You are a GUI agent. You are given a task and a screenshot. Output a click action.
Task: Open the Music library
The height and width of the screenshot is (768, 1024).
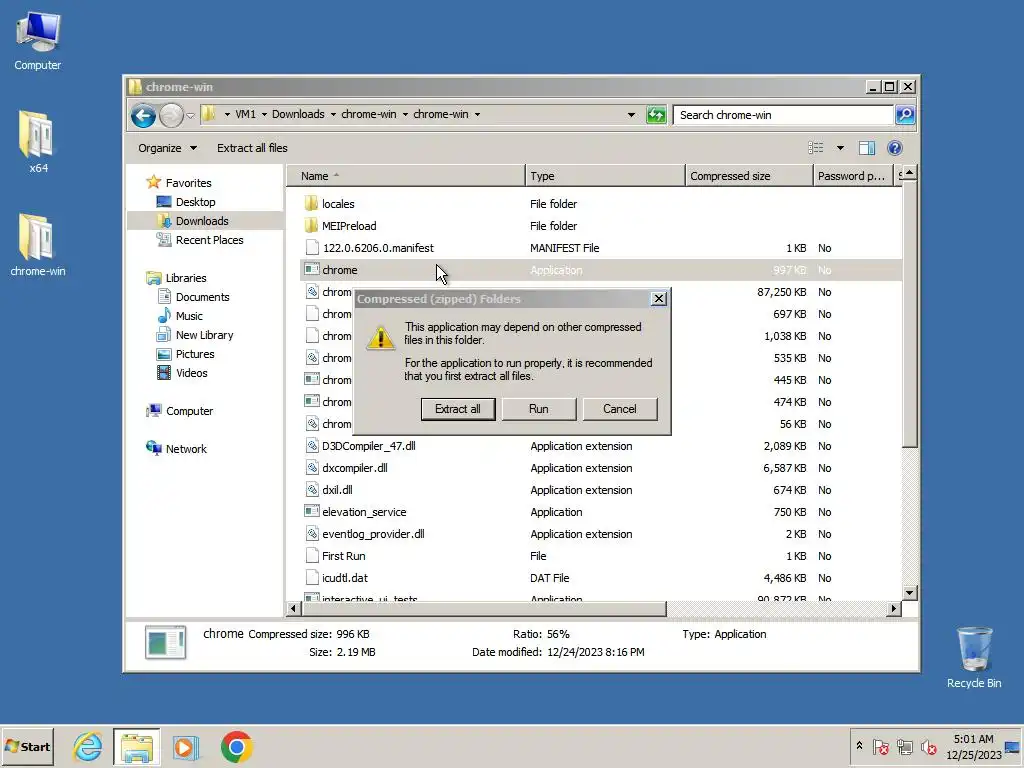click(189, 316)
